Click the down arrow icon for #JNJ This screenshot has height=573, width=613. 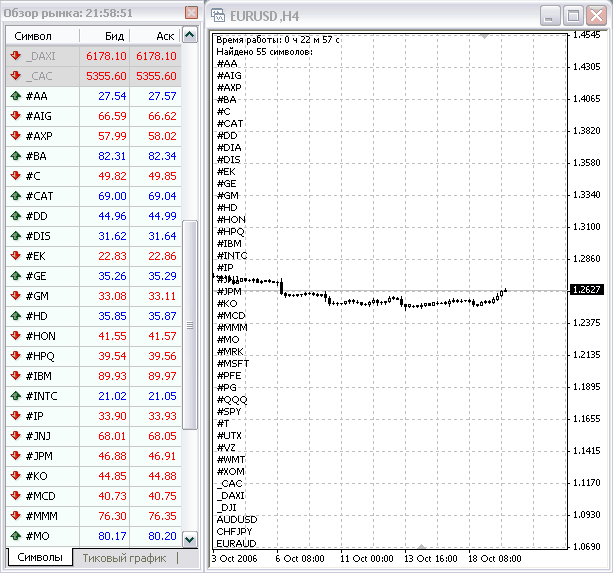[16, 435]
